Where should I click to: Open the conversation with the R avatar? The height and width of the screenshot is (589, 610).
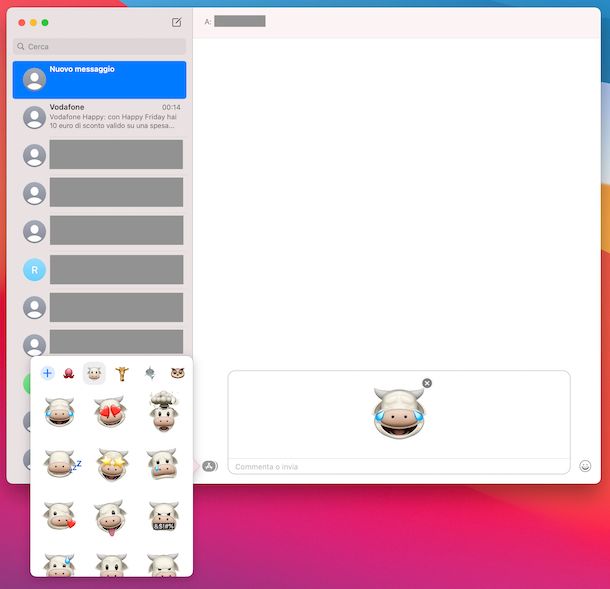[100, 270]
